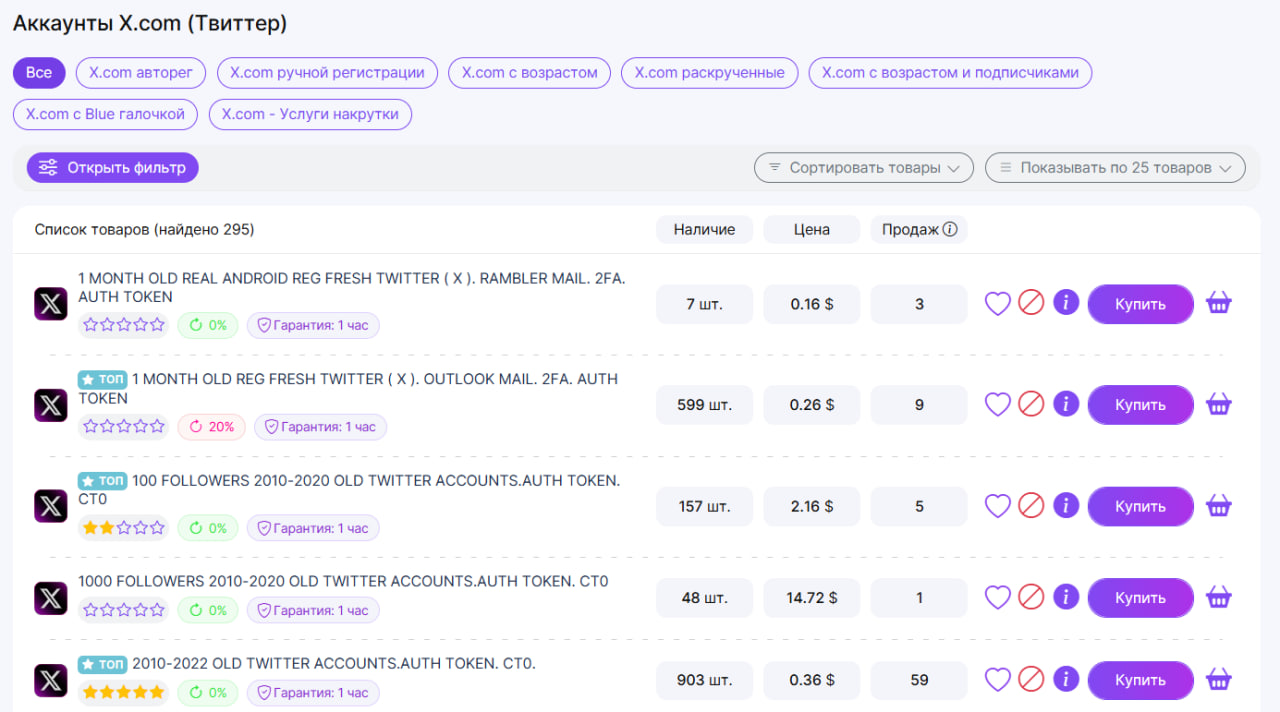Click the Наличие column header
Image resolution: width=1280 pixels, height=712 pixels.
pos(704,229)
